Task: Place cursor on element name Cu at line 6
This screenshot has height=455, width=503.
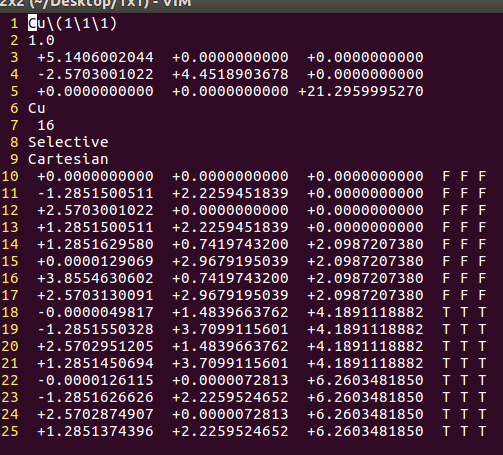Action: 37,108
